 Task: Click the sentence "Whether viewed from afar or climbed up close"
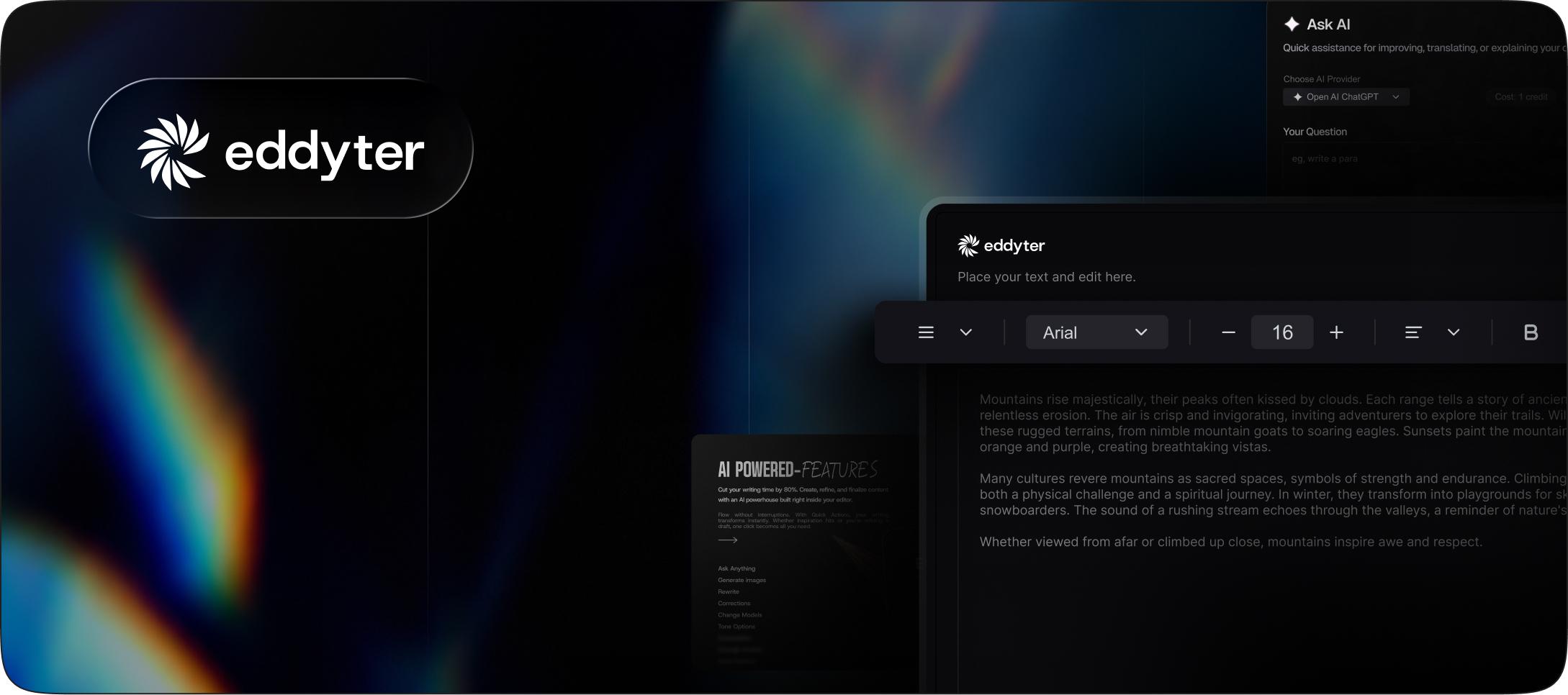tap(1121, 542)
